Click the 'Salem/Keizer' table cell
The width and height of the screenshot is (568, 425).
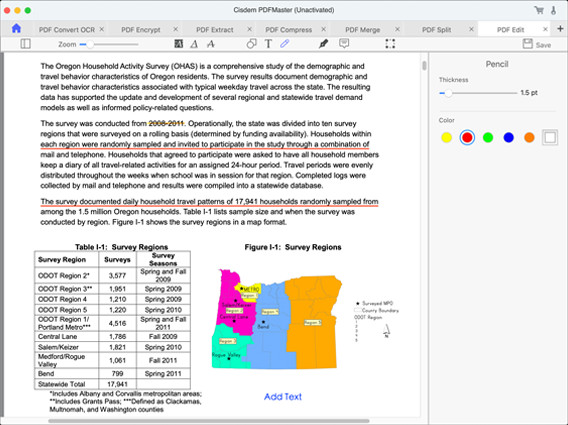click(x=66, y=347)
